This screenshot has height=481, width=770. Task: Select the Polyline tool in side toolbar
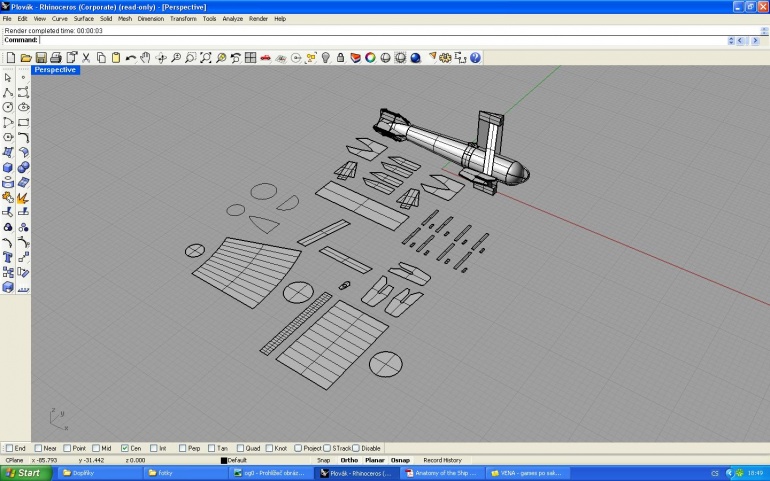(x=8, y=92)
